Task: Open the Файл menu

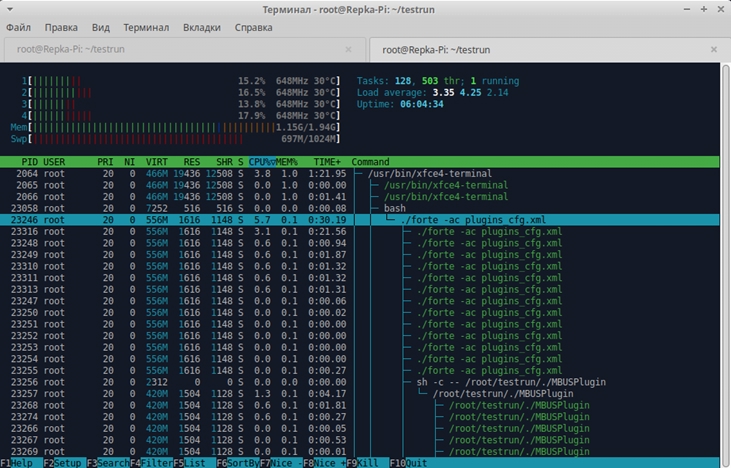Action: 18,28
